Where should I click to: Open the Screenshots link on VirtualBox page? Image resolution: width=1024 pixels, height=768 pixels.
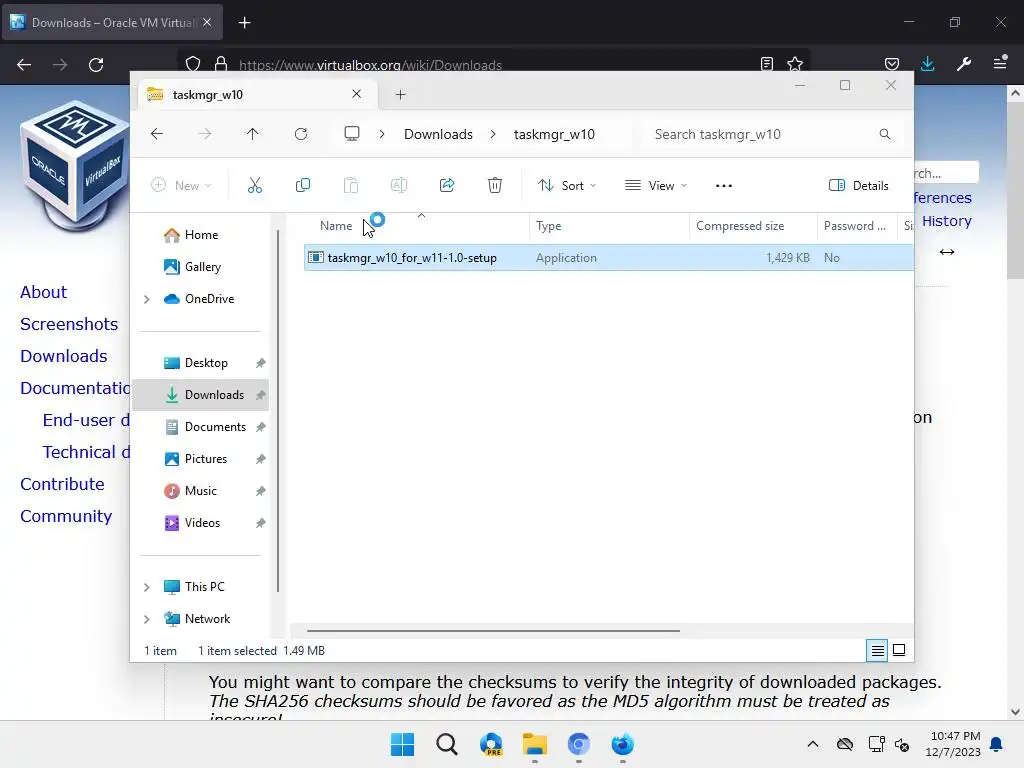69,324
